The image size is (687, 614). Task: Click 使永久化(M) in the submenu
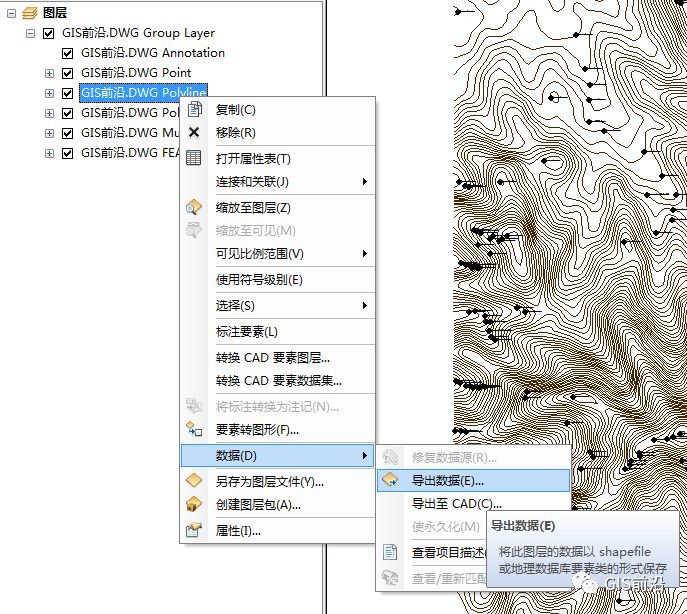(x=446, y=527)
